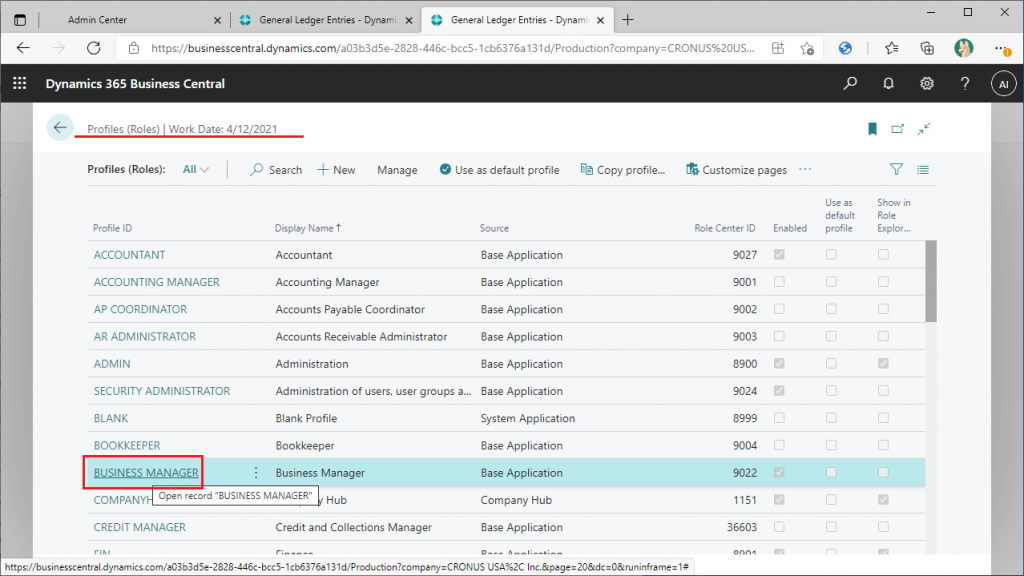The width and height of the screenshot is (1024, 576).
Task: Open the browser tab actions menu
Action: (x=20, y=20)
